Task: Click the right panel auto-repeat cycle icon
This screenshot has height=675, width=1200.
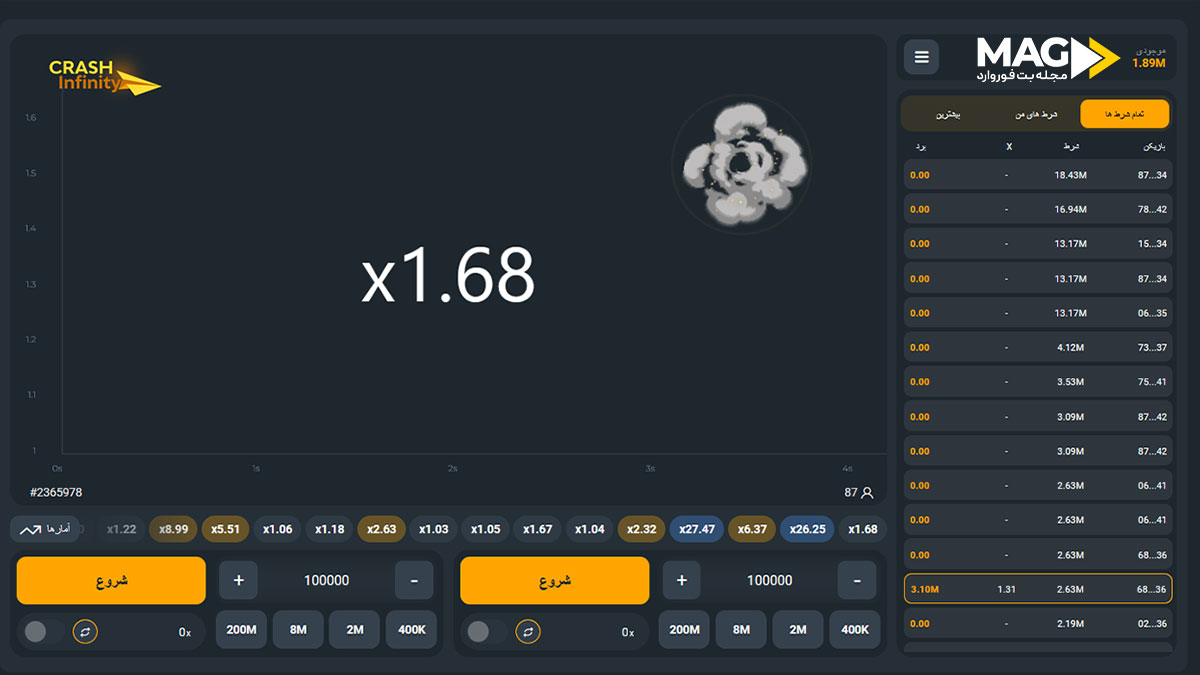Action: pos(528,632)
